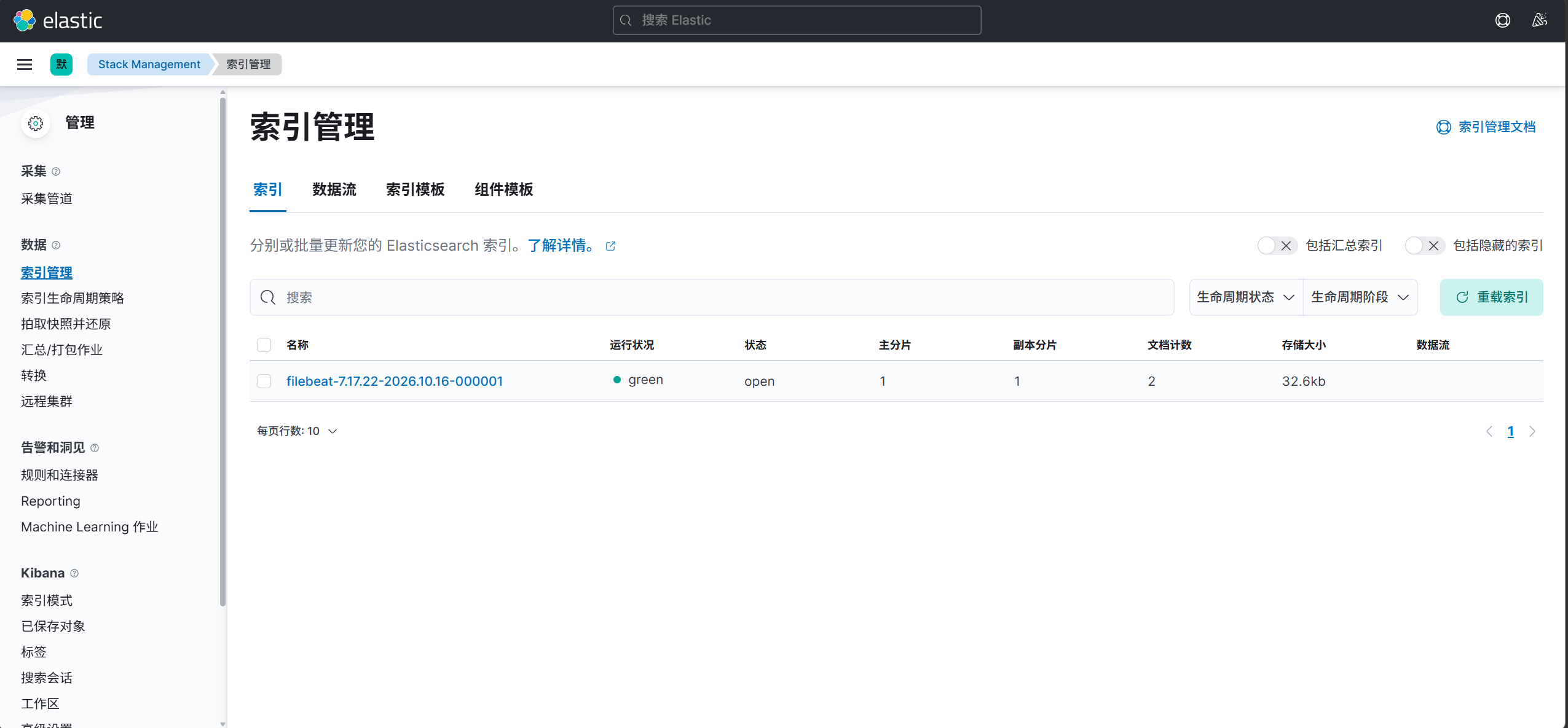Open the 索引管理文档 link
The image size is (1568, 728).
click(1497, 127)
